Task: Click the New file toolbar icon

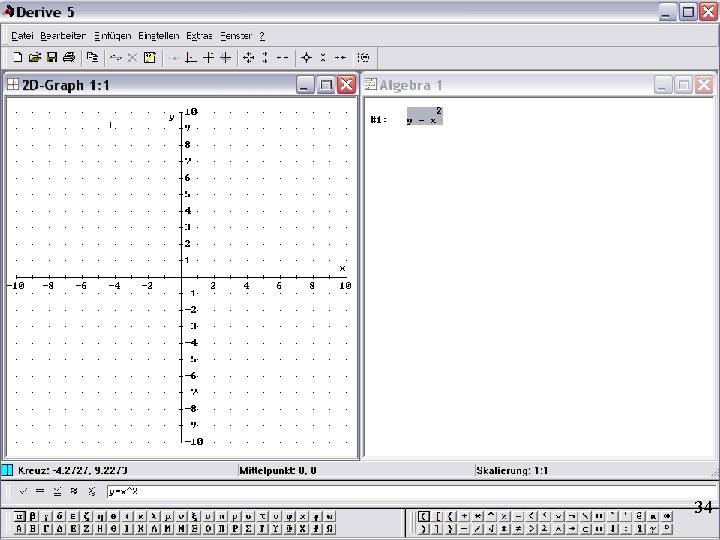Action: tap(17, 57)
